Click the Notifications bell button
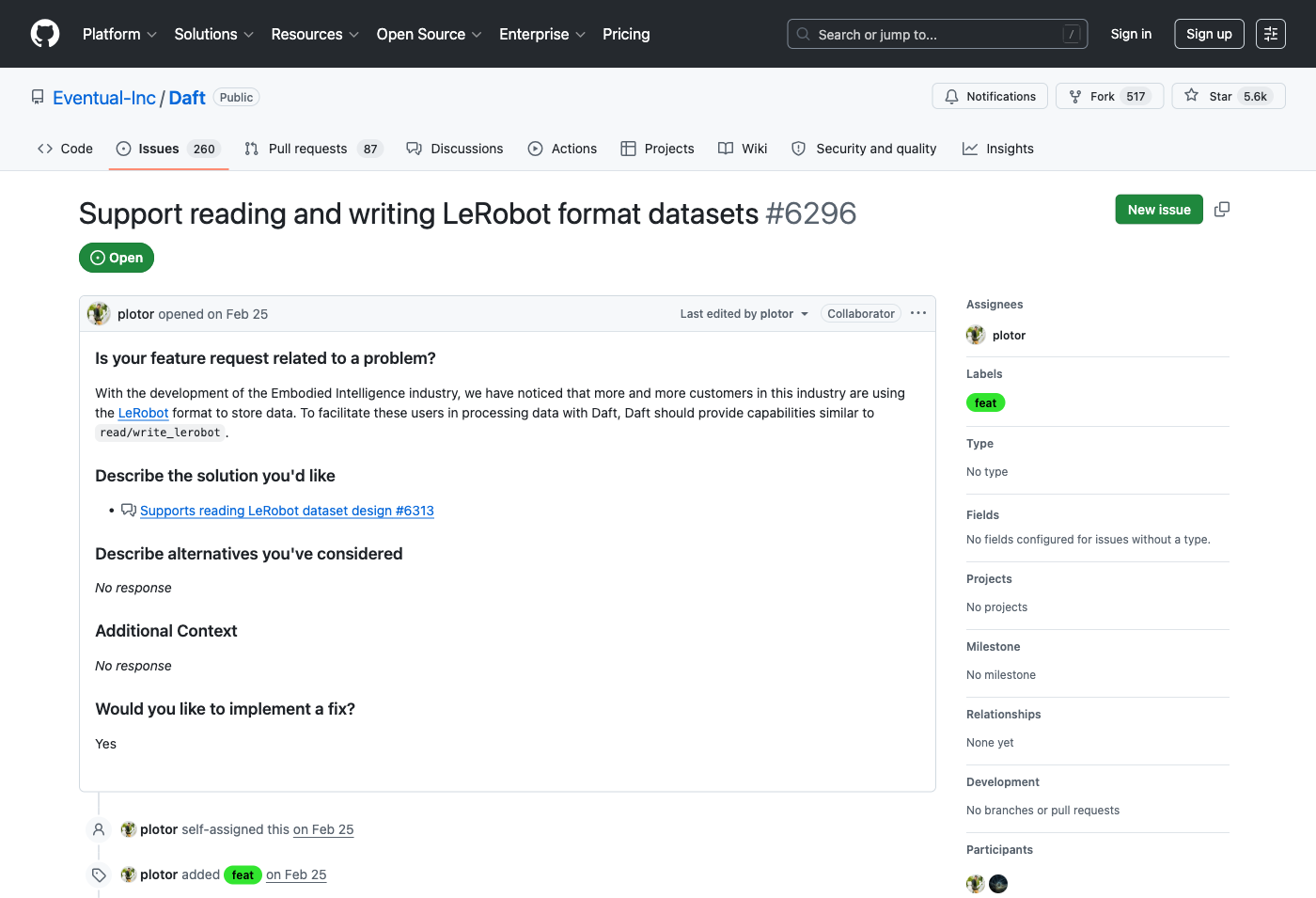 (990, 96)
